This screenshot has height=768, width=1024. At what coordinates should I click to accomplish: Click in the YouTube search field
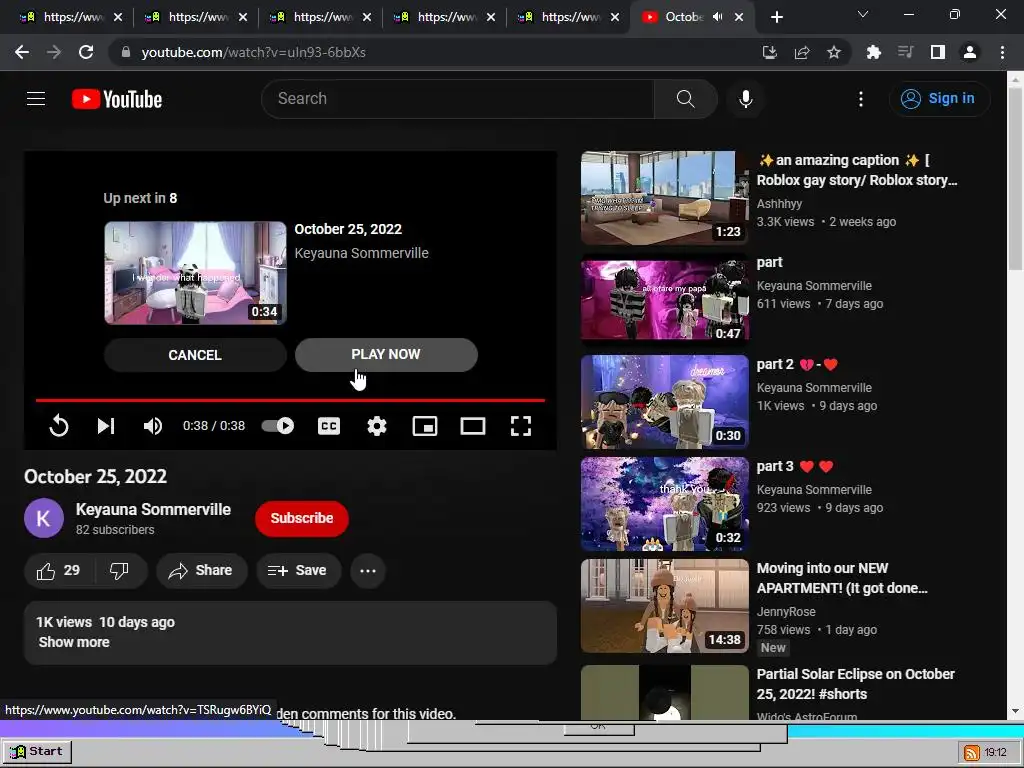coord(457,99)
